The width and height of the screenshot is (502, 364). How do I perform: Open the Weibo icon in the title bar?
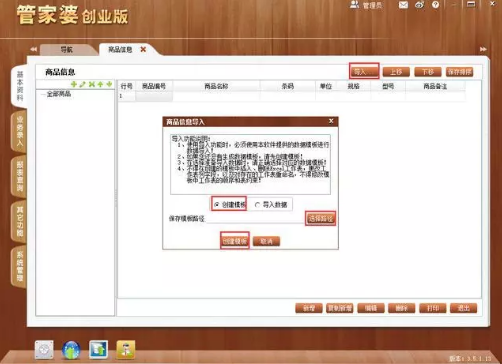[420, 5]
